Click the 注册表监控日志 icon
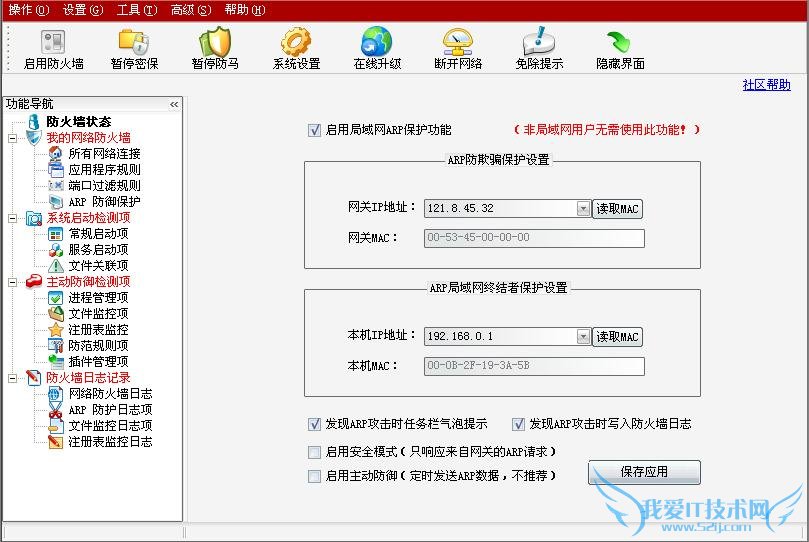This screenshot has width=809, height=542. point(55,442)
